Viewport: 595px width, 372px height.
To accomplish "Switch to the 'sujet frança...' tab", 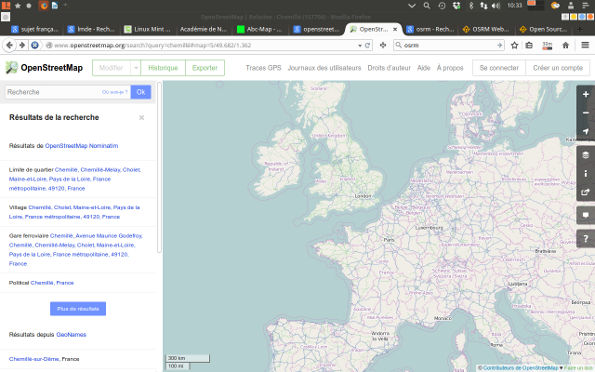I will [35, 29].
